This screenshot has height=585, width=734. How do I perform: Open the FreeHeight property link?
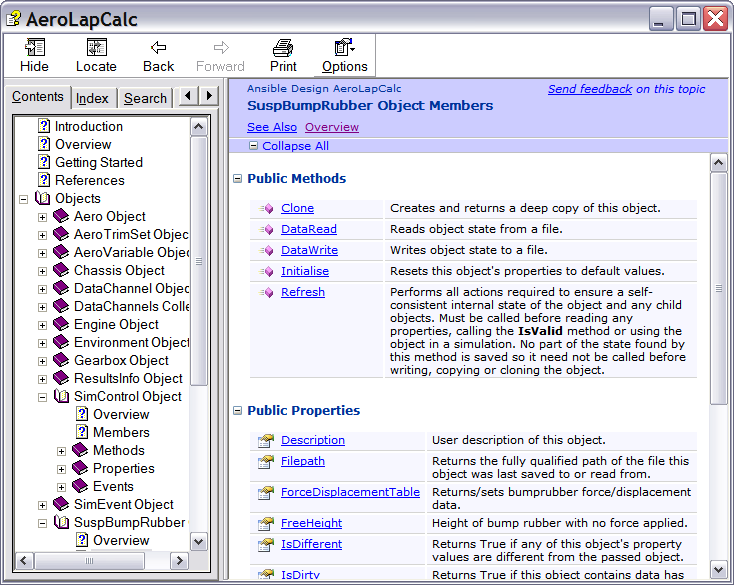(311, 523)
